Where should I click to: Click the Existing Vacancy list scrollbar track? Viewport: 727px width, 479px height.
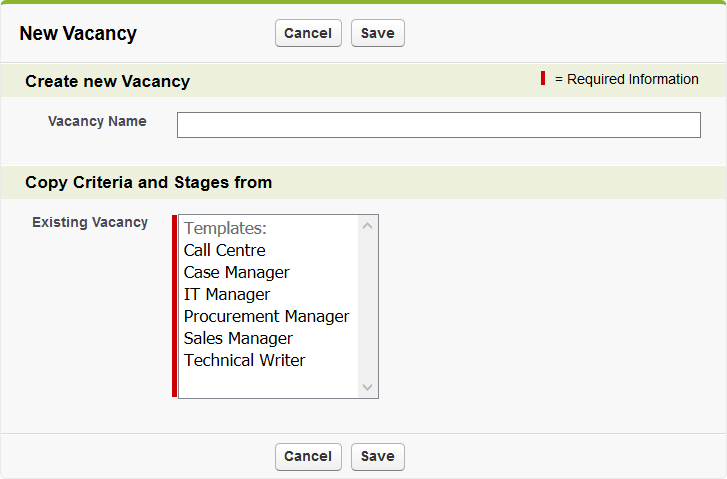click(x=367, y=306)
